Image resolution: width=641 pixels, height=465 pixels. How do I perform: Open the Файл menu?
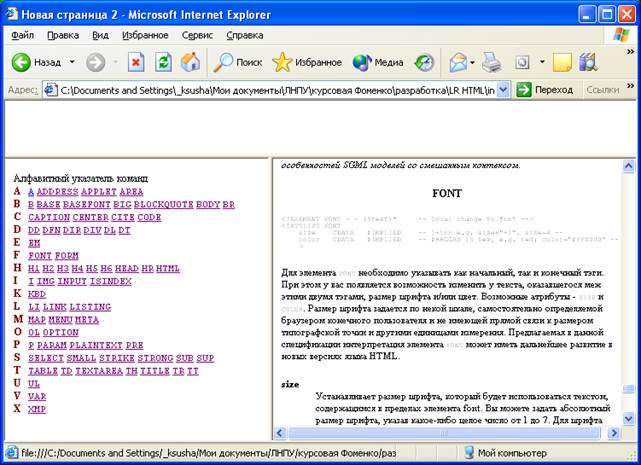click(22, 35)
